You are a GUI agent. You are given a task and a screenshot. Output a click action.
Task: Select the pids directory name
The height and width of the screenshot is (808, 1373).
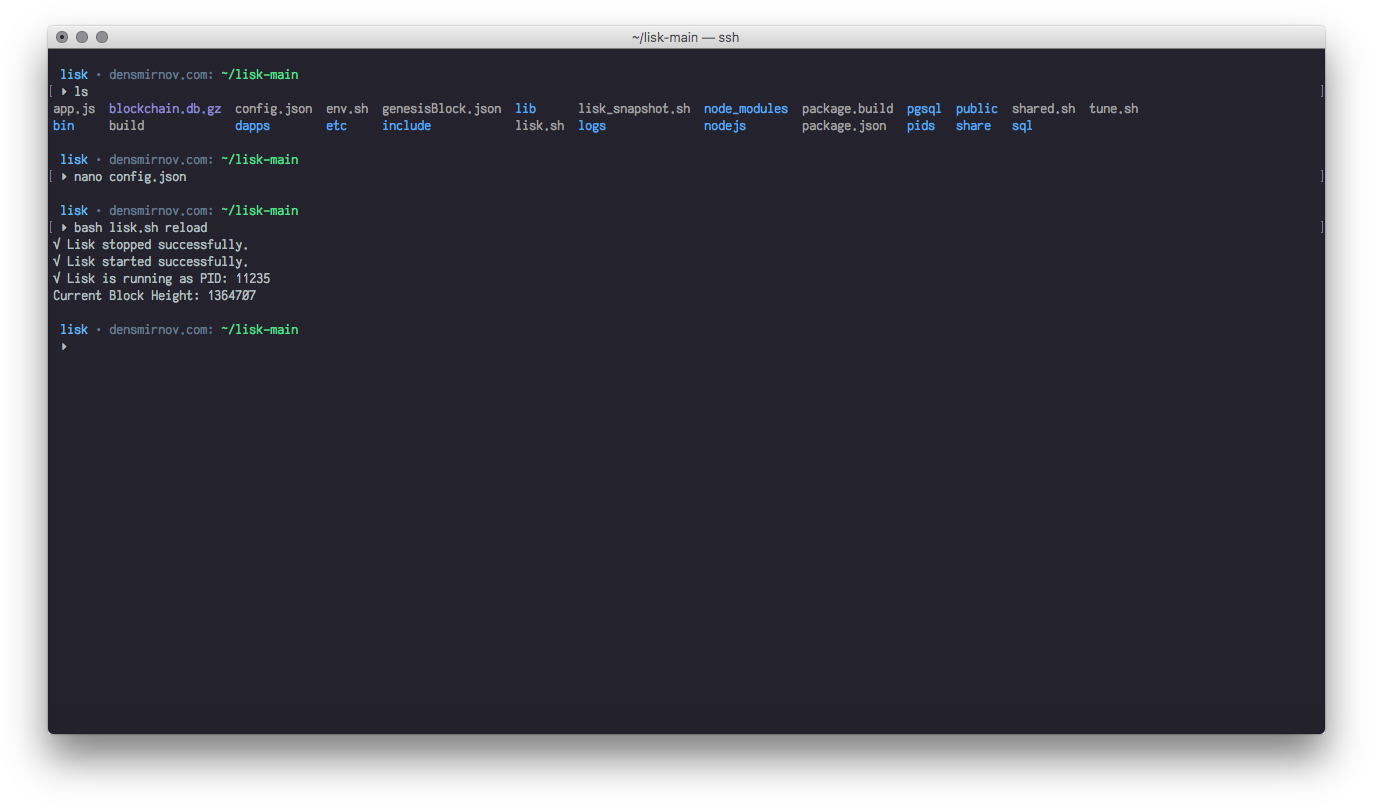(x=921, y=126)
